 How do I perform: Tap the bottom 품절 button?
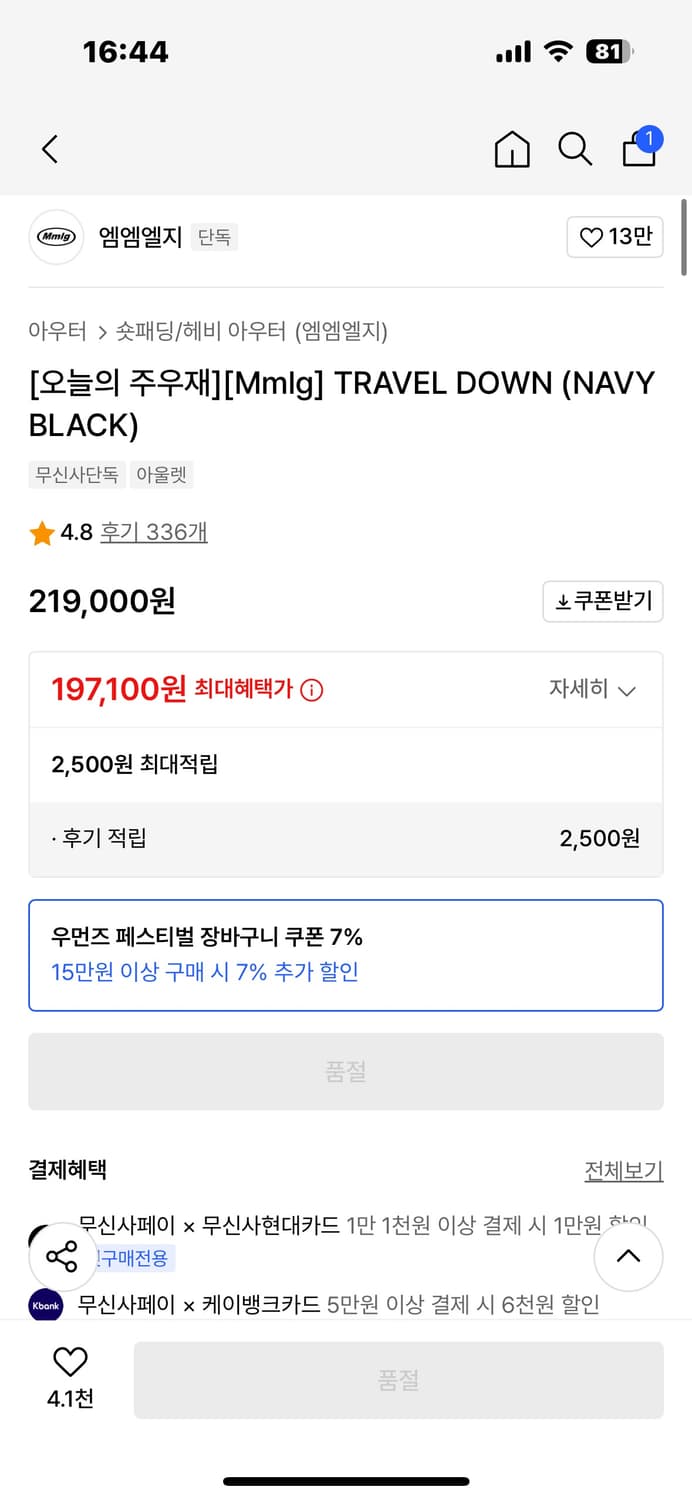pyautogui.click(x=398, y=1380)
